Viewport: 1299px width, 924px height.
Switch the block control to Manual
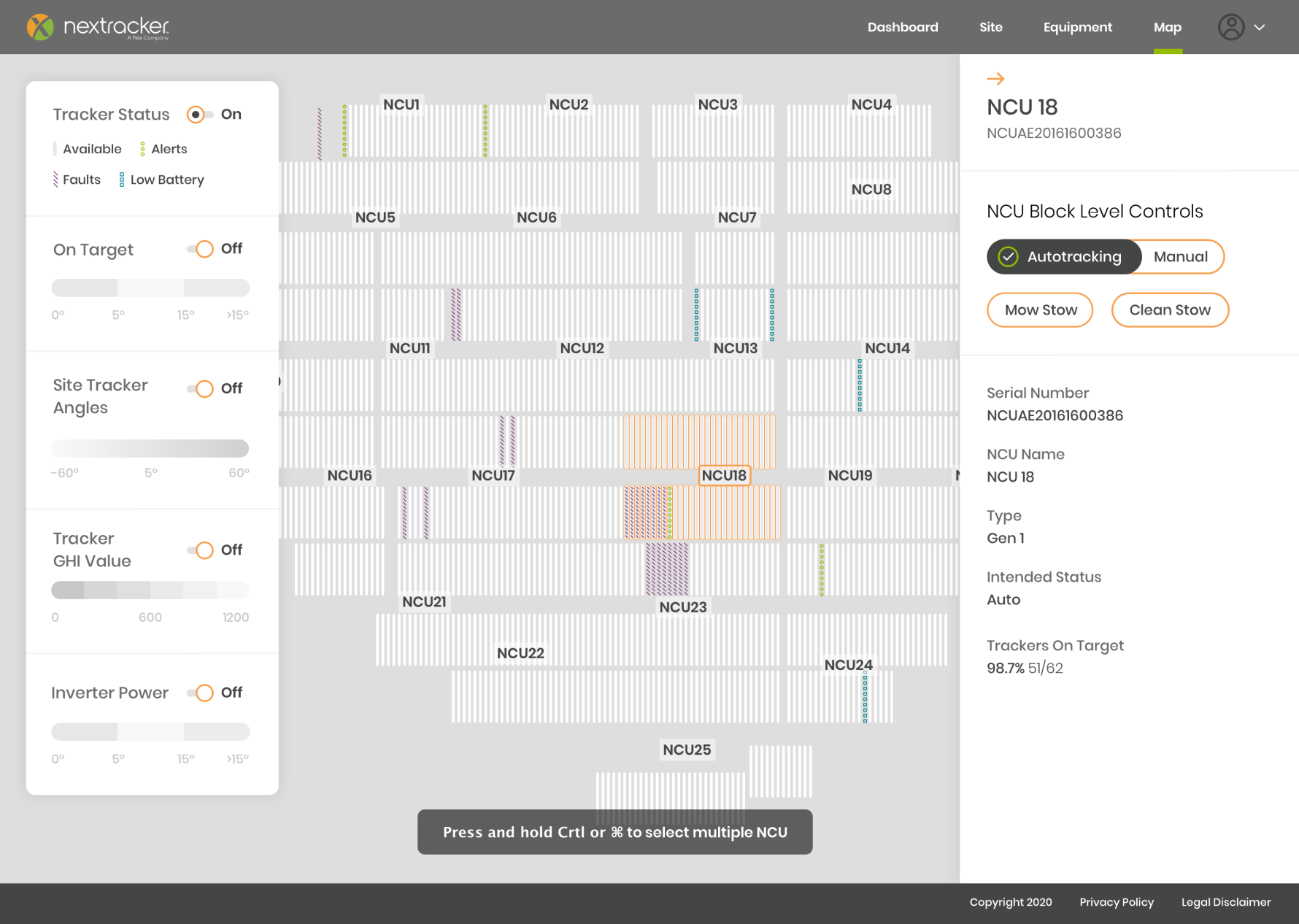coord(1181,257)
